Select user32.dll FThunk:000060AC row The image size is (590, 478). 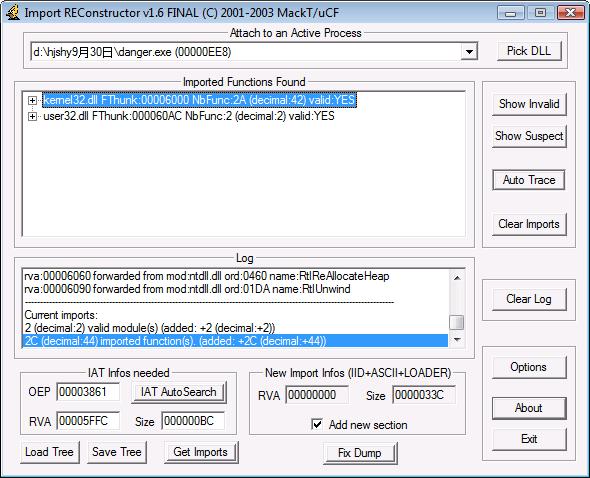(189, 116)
